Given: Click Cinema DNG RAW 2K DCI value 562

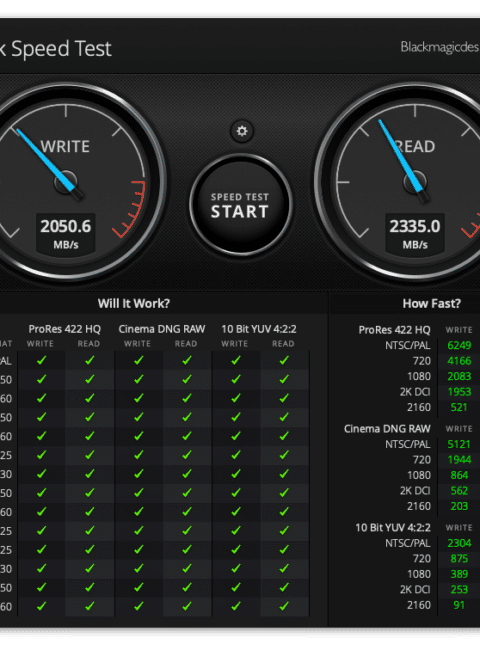Looking at the screenshot, I should coord(459,491).
